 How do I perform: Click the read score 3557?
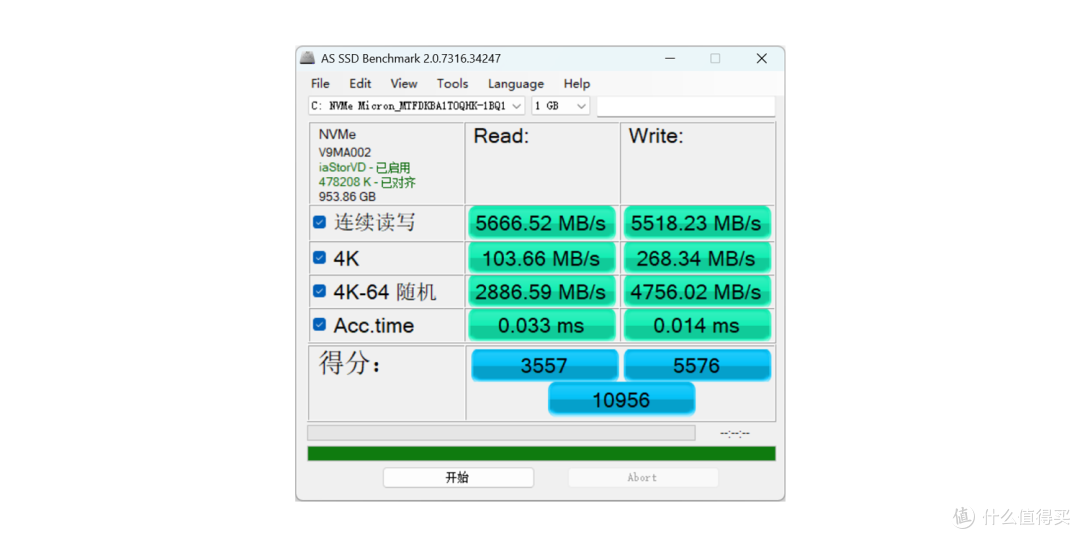544,365
